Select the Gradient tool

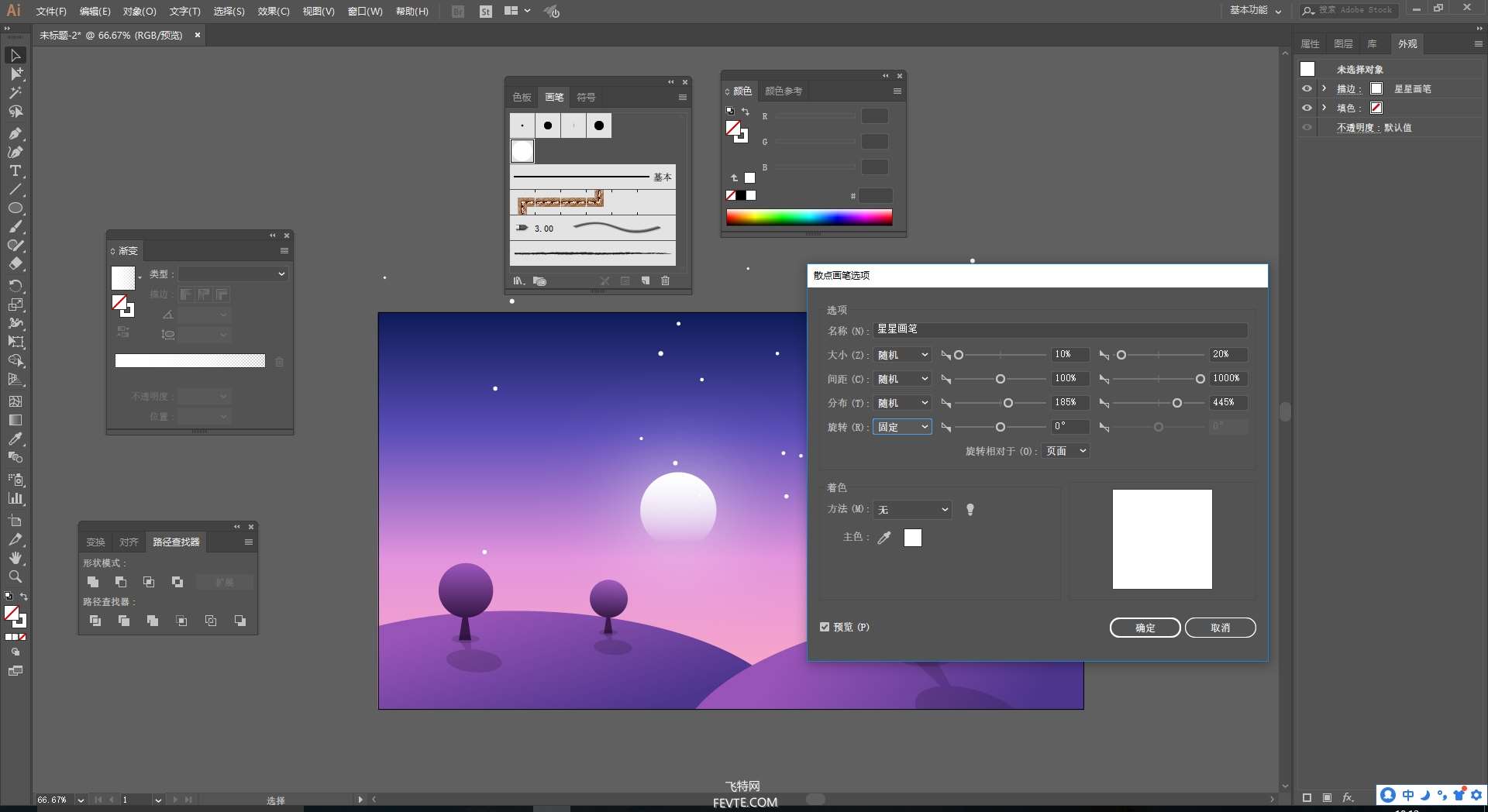click(15, 420)
